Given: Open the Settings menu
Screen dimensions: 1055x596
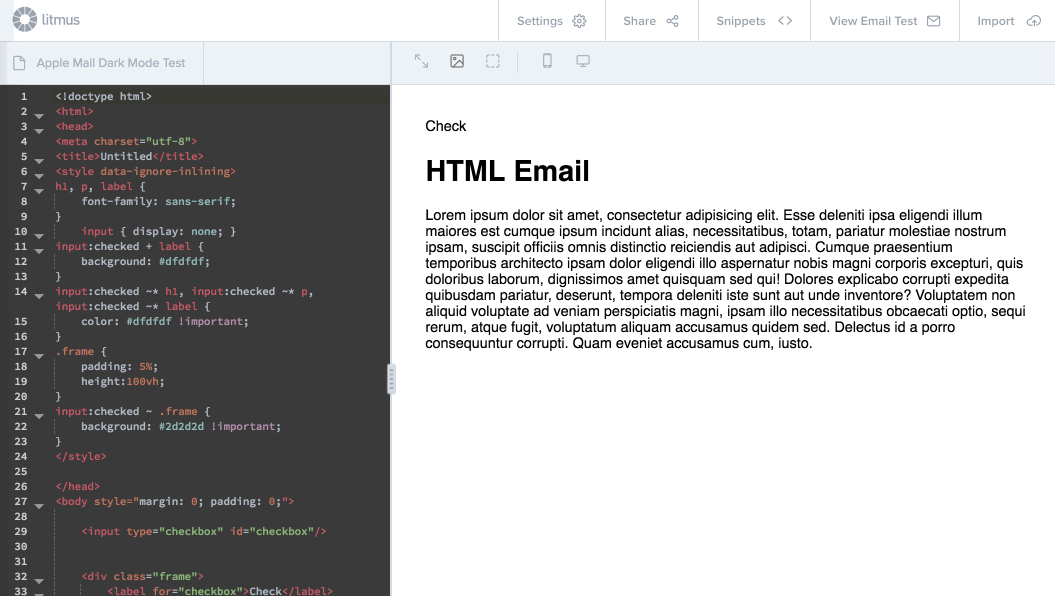Looking at the screenshot, I should (x=552, y=21).
